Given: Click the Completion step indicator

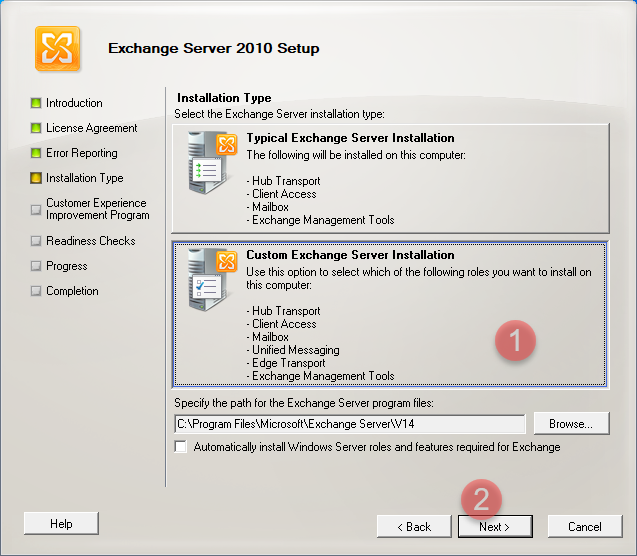Looking at the screenshot, I should [x=36, y=291].
